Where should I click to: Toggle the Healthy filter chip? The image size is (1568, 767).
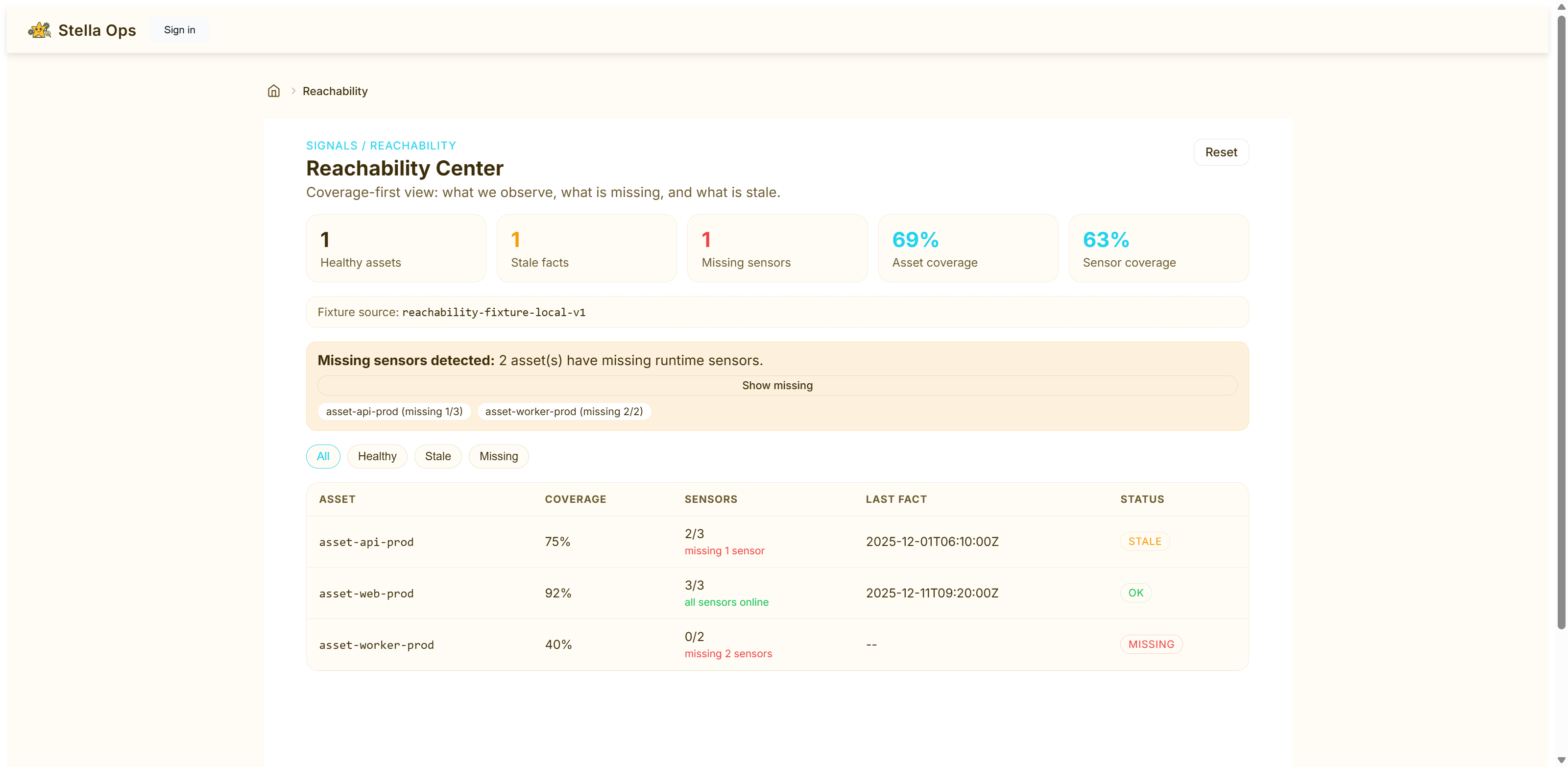coord(377,456)
